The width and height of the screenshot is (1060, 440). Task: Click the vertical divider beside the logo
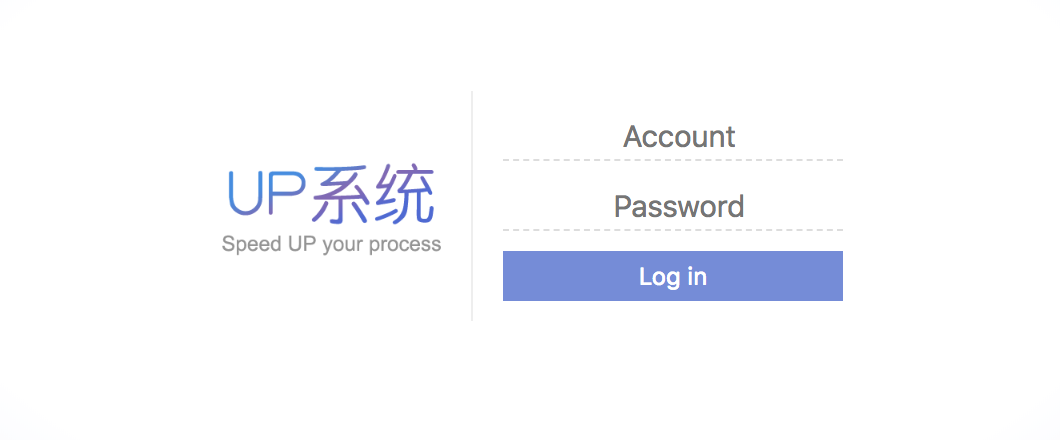point(472,205)
